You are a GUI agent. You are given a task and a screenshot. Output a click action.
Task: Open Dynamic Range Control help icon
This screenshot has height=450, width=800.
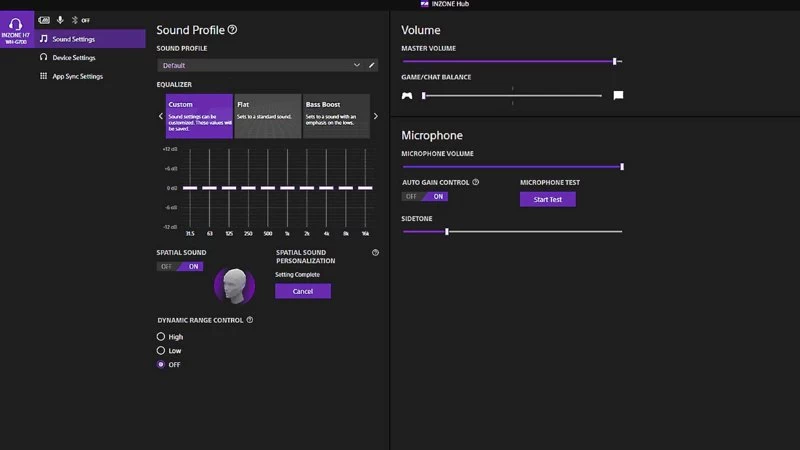pyautogui.click(x=250, y=320)
